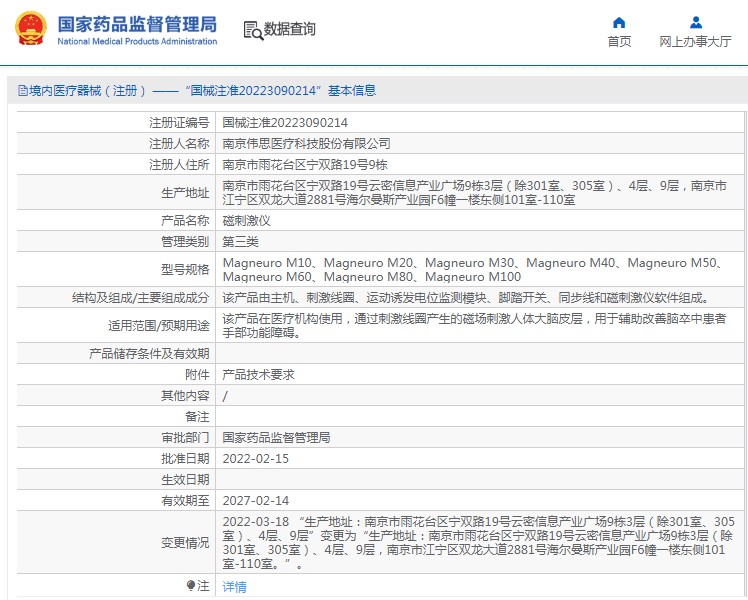748x600 pixels.
Task: Select the 变更情况 label
Action: pos(185,543)
